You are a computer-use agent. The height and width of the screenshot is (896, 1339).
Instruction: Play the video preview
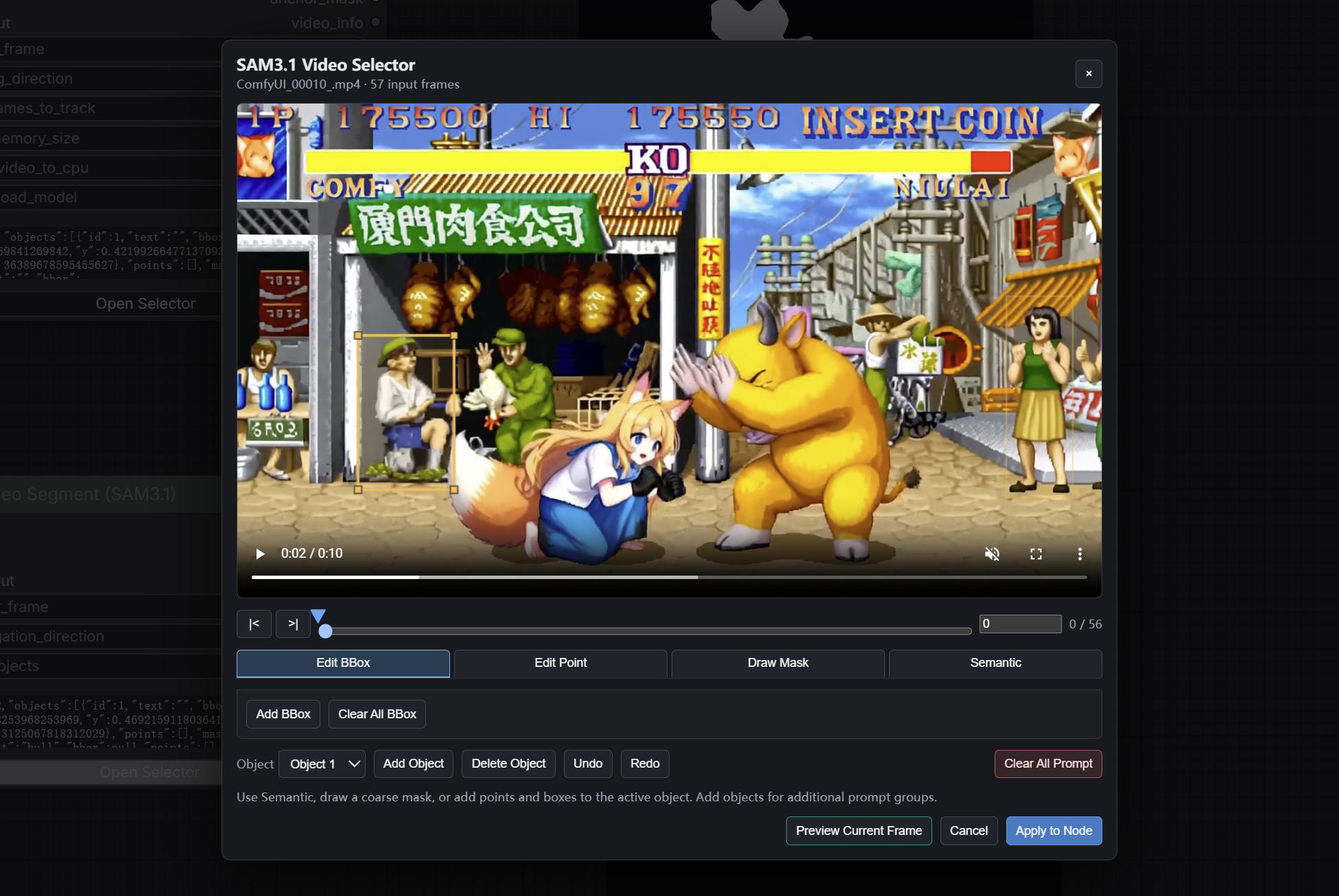click(x=260, y=554)
